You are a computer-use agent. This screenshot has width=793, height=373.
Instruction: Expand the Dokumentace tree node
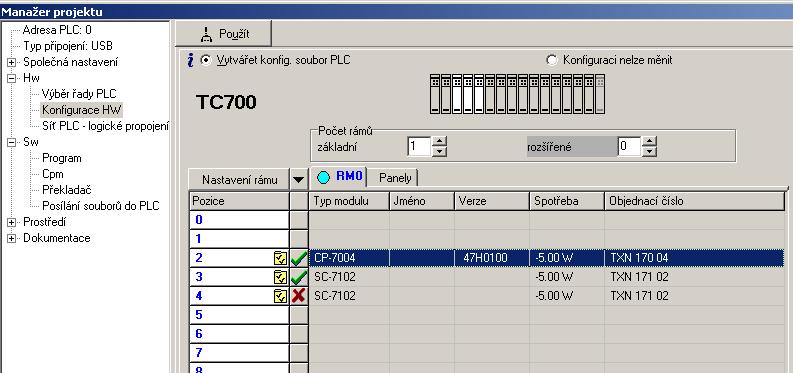[x=11, y=239]
